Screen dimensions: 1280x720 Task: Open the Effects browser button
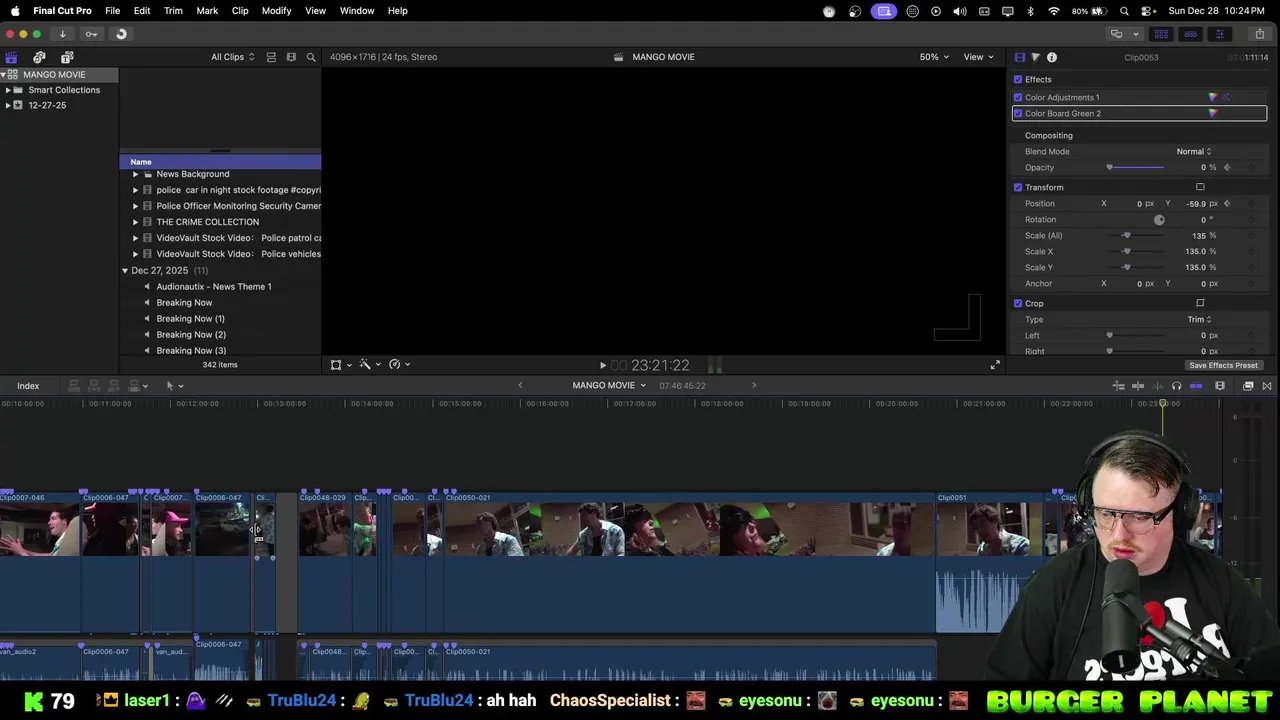point(1248,386)
